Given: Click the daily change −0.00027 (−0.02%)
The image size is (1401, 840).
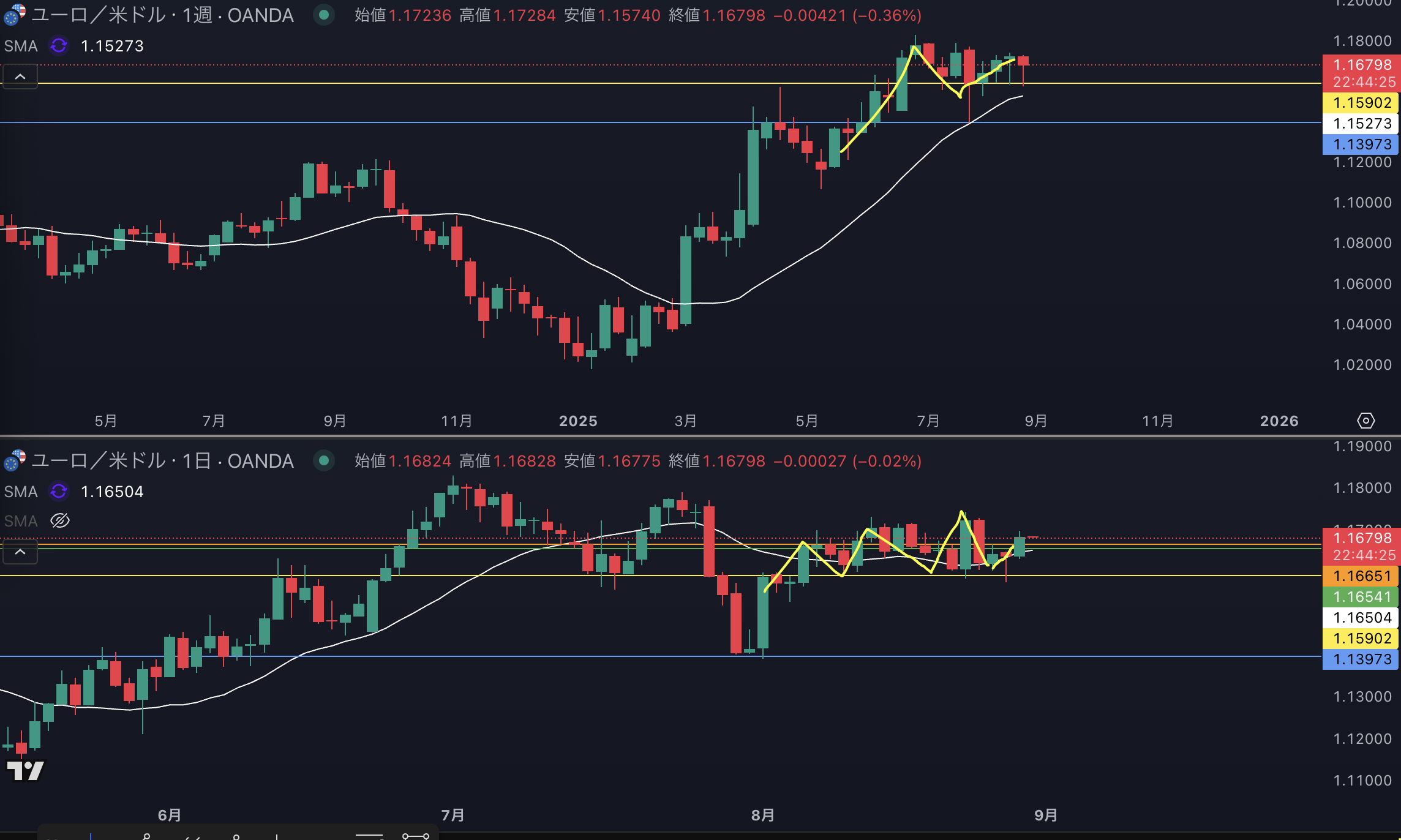Looking at the screenshot, I should [848, 461].
